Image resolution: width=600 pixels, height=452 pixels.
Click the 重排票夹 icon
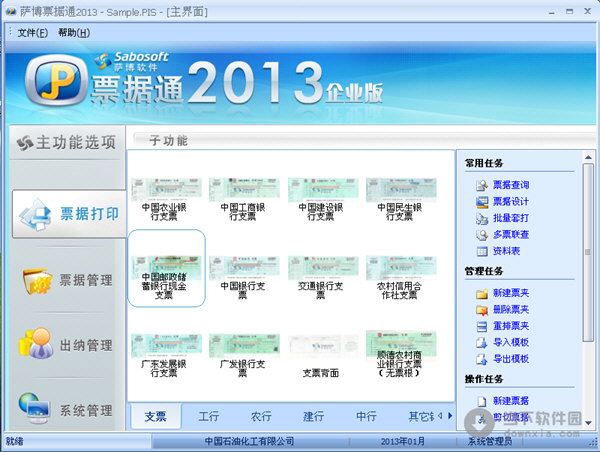click(x=482, y=326)
